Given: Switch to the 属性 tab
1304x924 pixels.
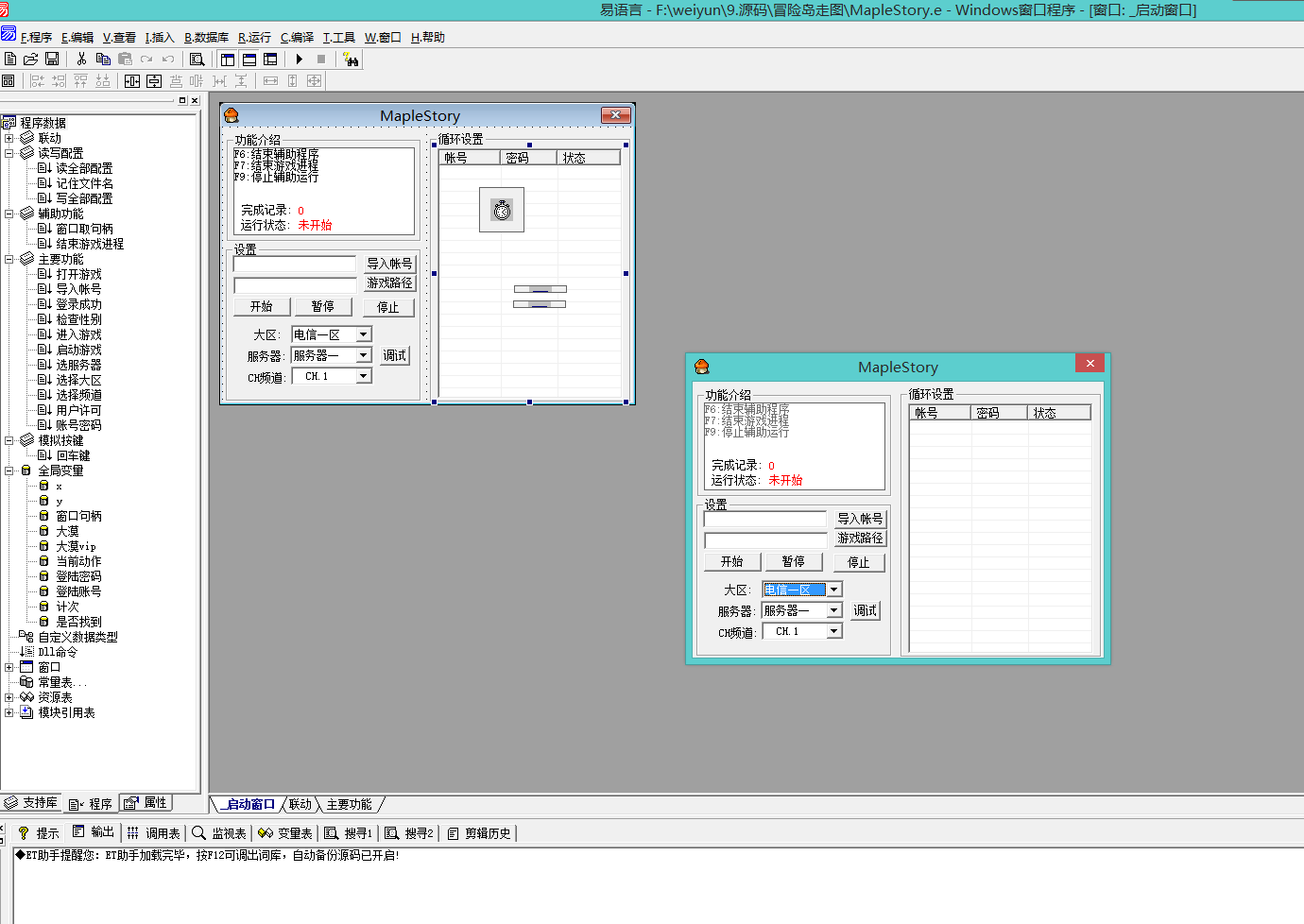Looking at the screenshot, I should coord(146,803).
